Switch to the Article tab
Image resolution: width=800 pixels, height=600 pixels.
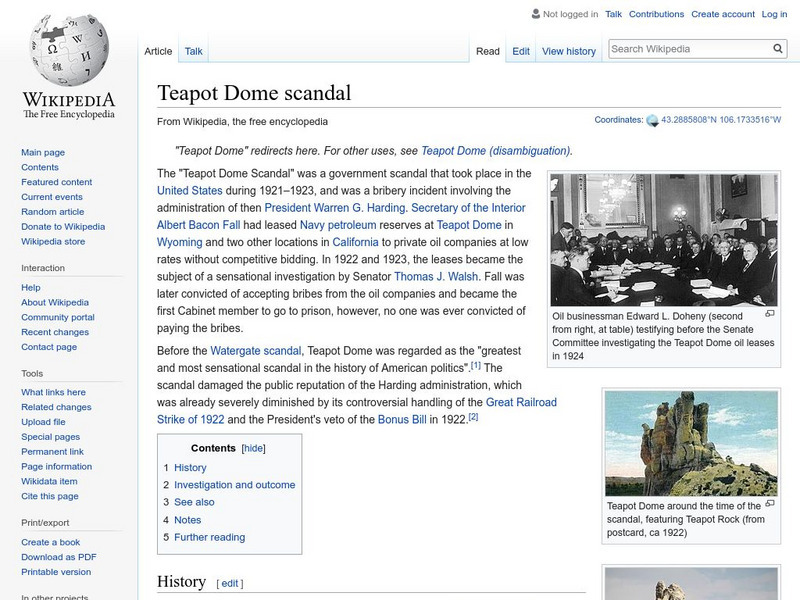point(158,51)
